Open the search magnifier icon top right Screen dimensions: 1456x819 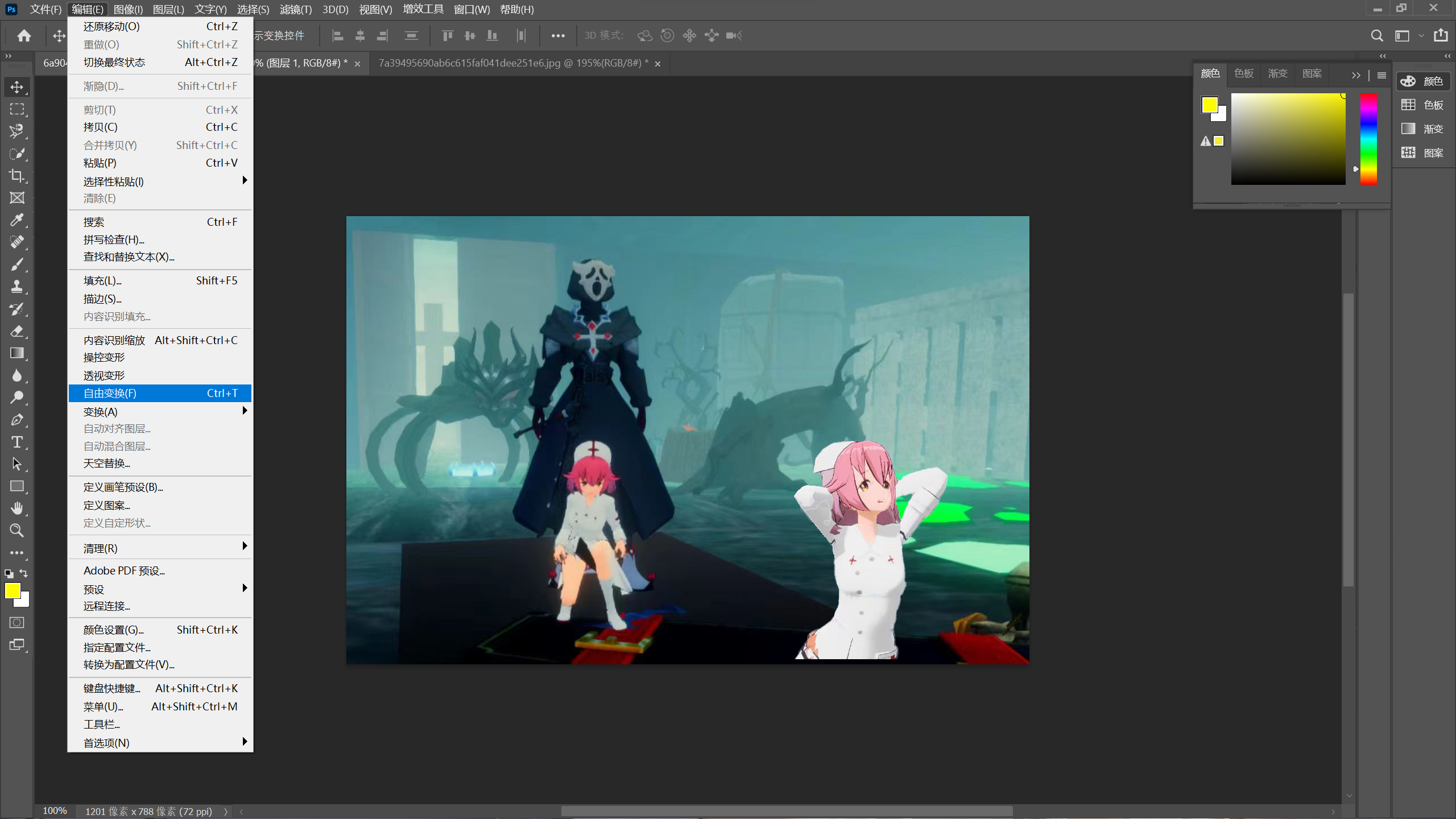click(x=1377, y=36)
